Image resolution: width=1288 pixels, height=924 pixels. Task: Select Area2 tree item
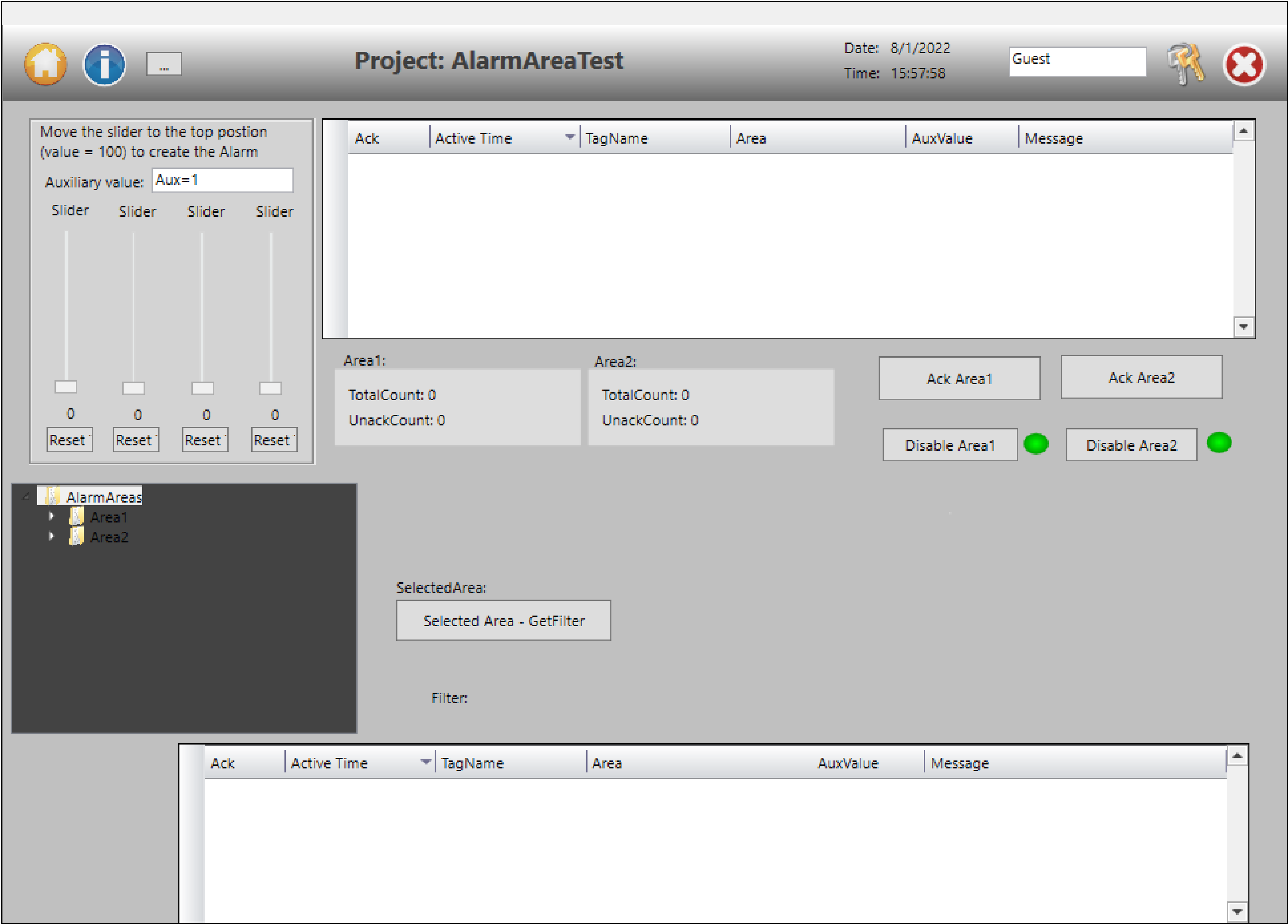coord(109,537)
